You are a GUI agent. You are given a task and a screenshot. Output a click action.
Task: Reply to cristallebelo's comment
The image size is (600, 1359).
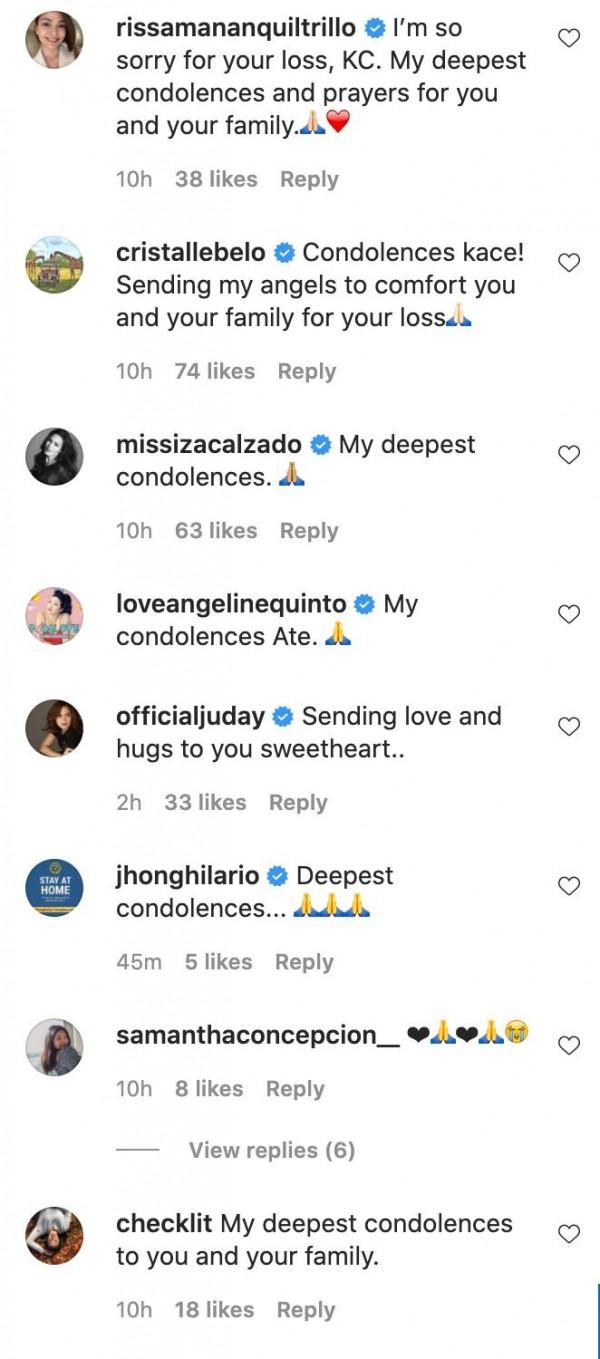(307, 371)
